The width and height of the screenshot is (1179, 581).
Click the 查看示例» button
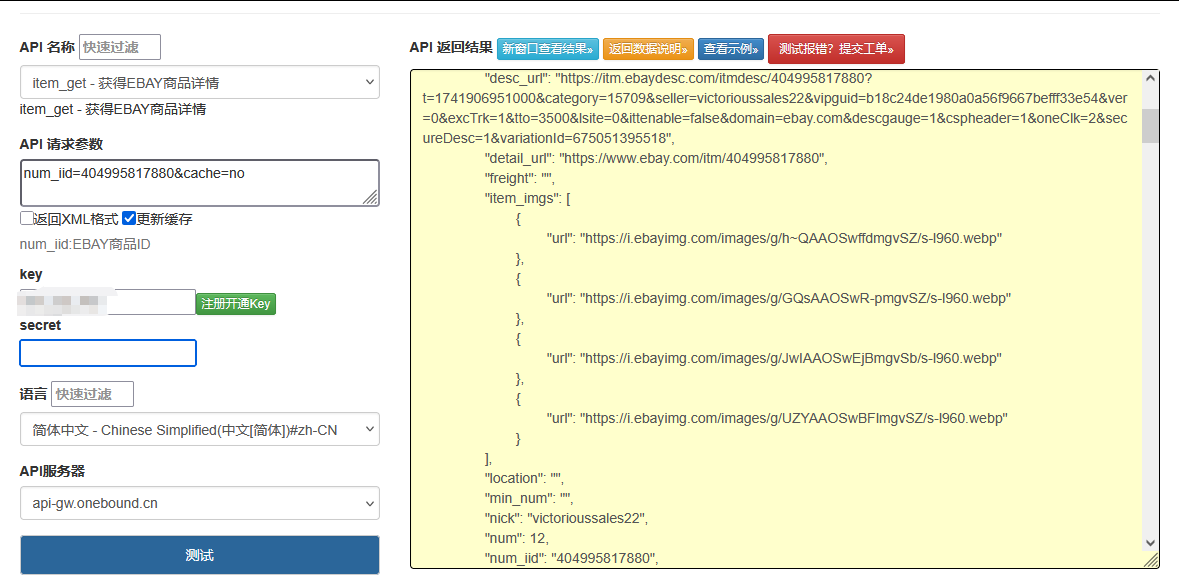[x=731, y=47]
